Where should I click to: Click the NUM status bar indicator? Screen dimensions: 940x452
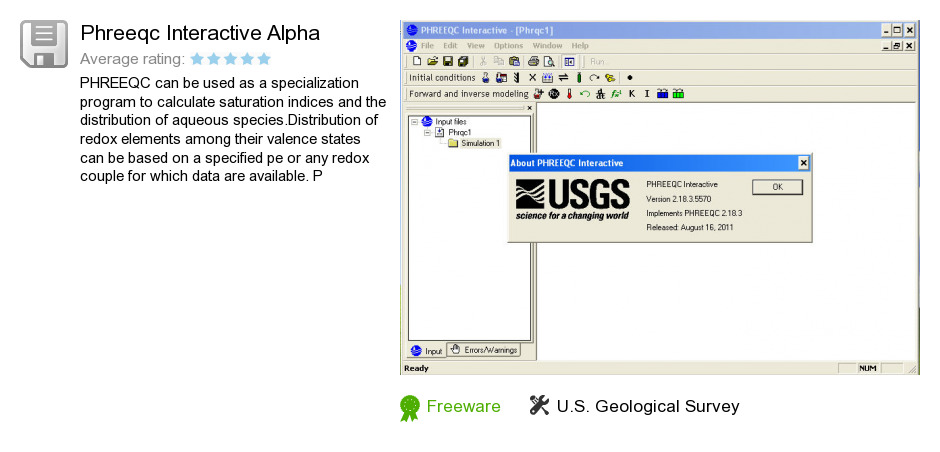tap(868, 368)
